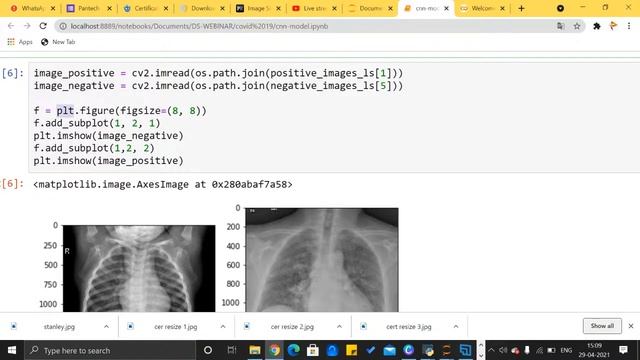Close the downloads bar
This screenshot has width=640, height=360.
click(x=631, y=326)
